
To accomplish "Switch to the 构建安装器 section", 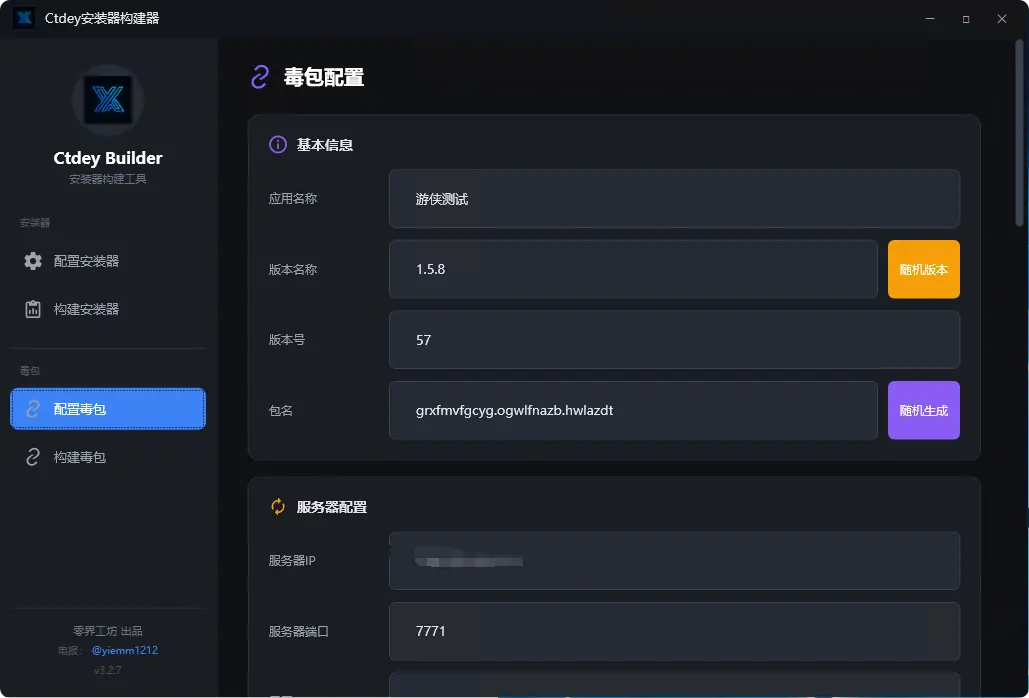I will [x=107, y=308].
